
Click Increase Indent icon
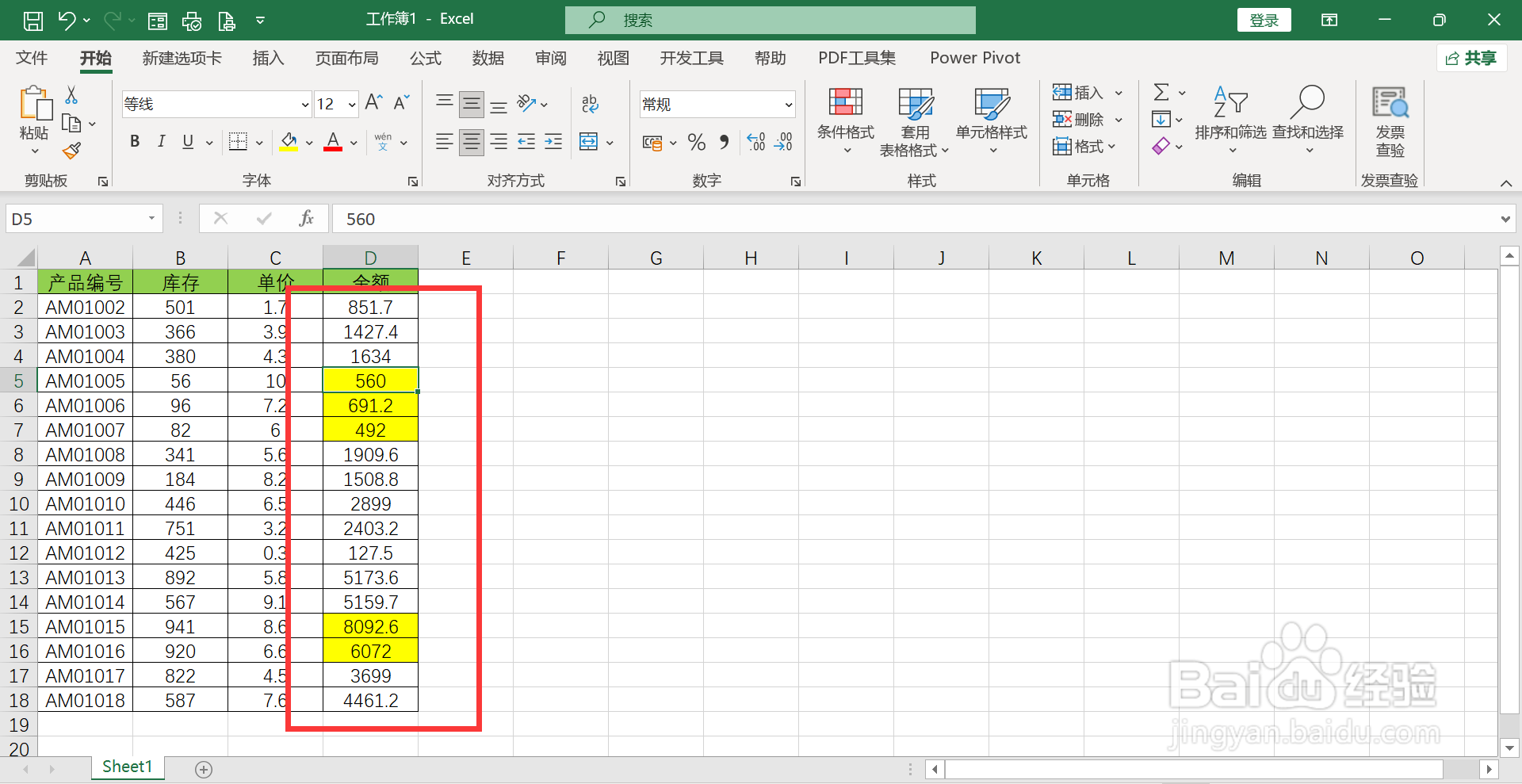coord(553,142)
